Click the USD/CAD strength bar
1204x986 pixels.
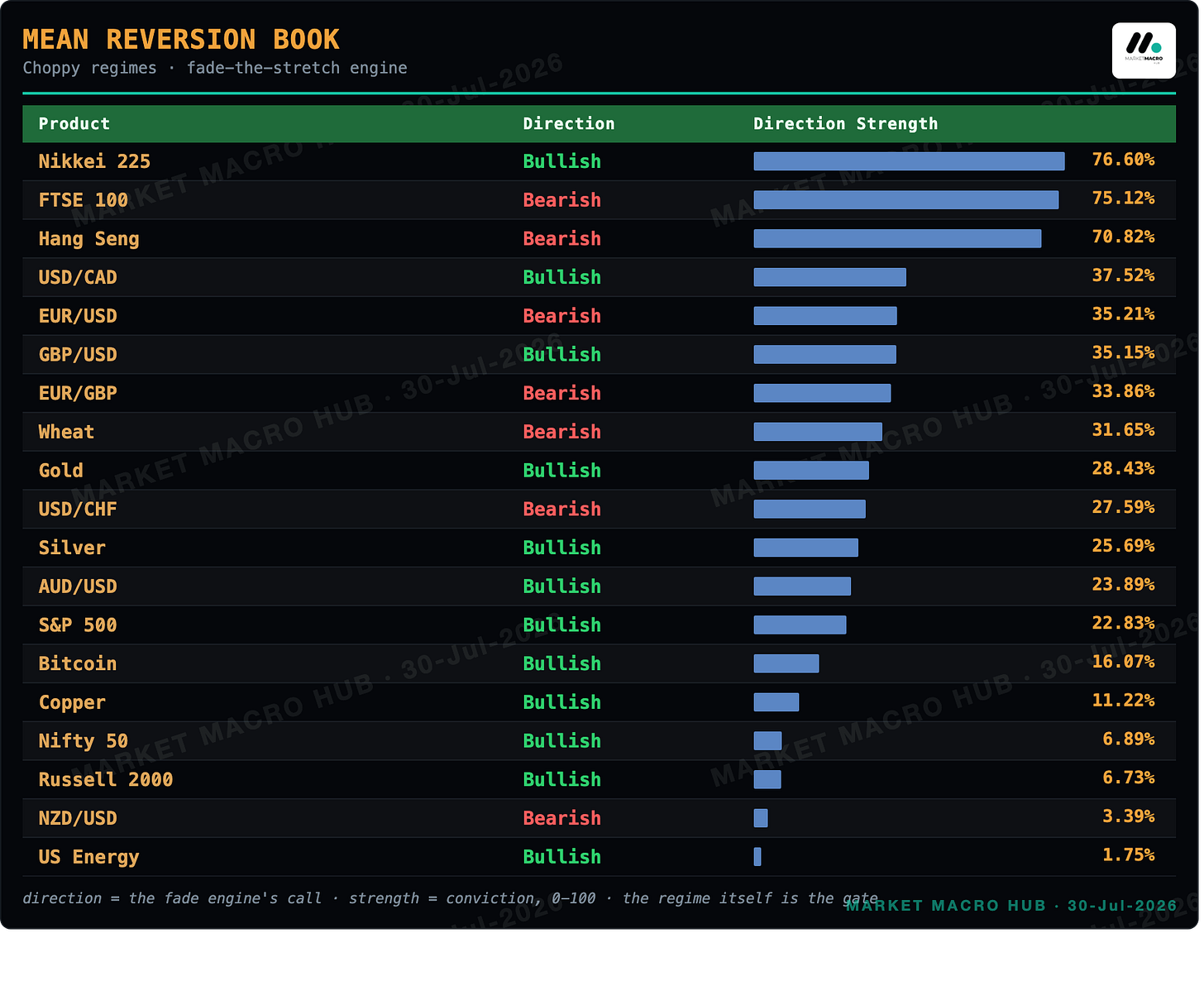pos(829,277)
